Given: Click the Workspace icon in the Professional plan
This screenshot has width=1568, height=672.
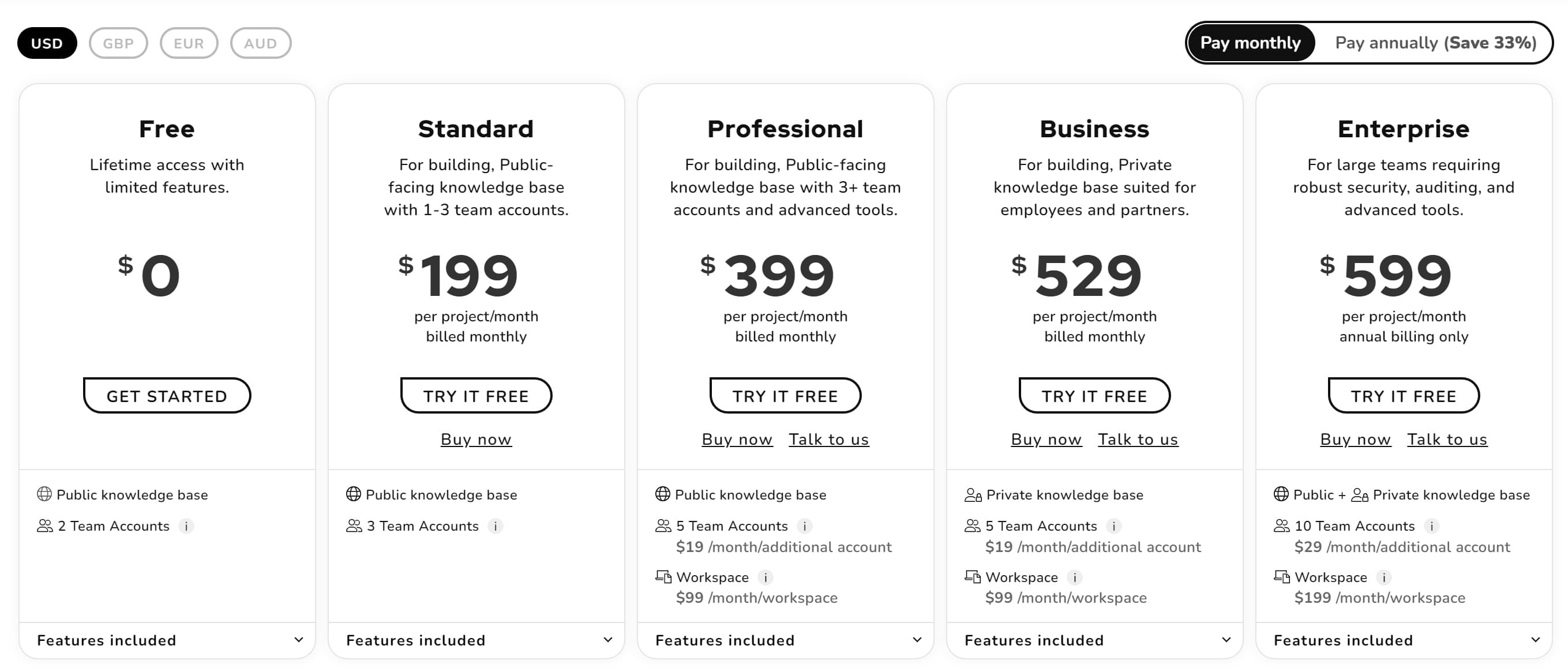Looking at the screenshot, I should point(663,577).
